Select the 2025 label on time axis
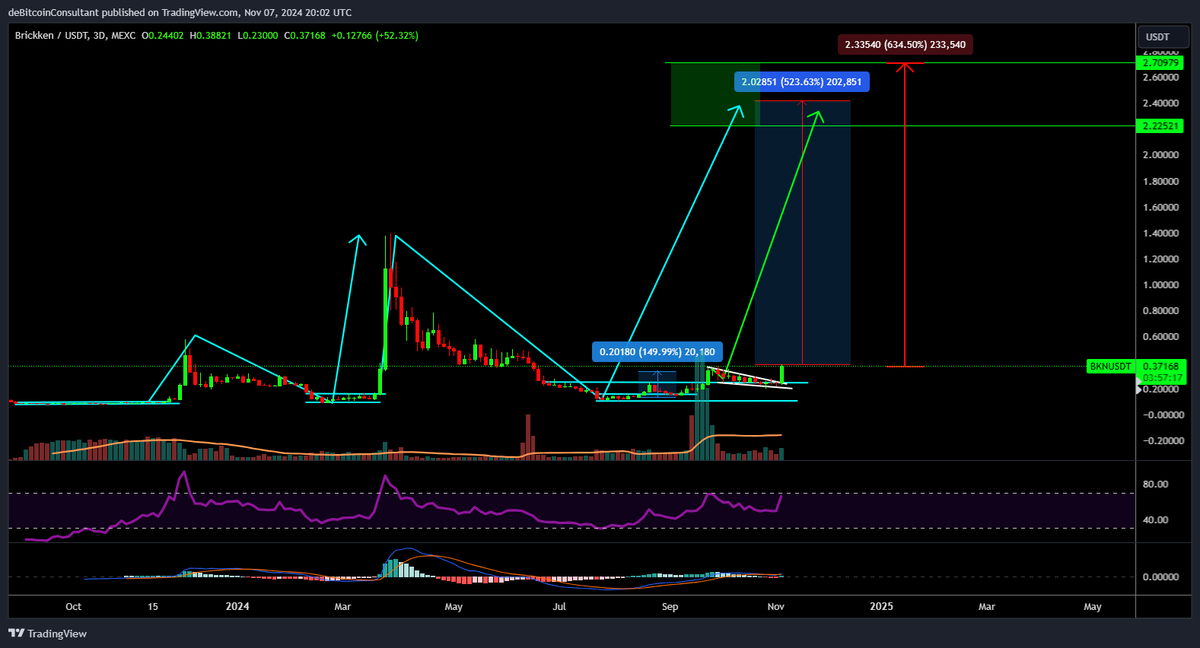The image size is (1200, 648). click(x=881, y=606)
